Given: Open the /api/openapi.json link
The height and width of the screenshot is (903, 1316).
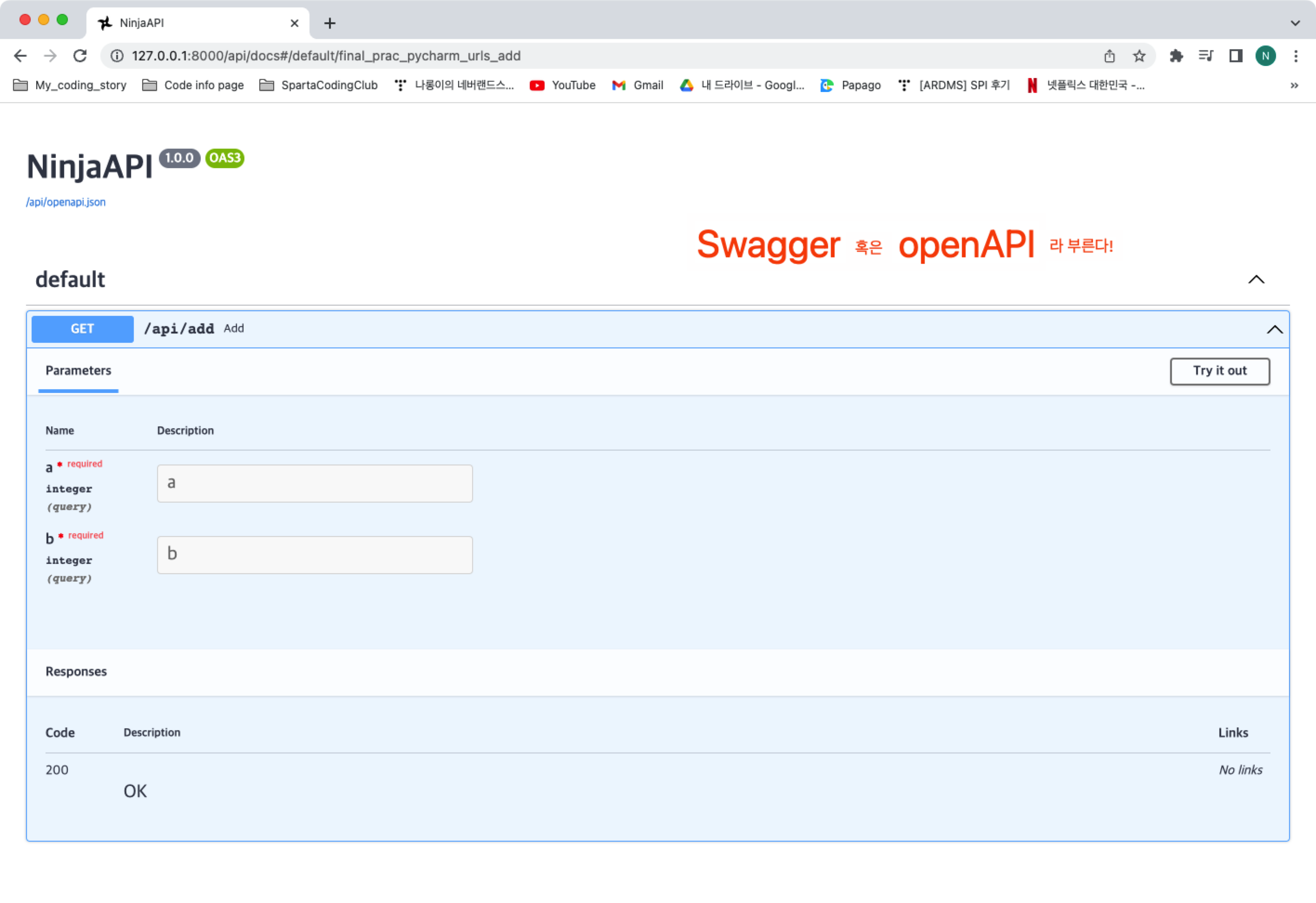Looking at the screenshot, I should coord(66,202).
